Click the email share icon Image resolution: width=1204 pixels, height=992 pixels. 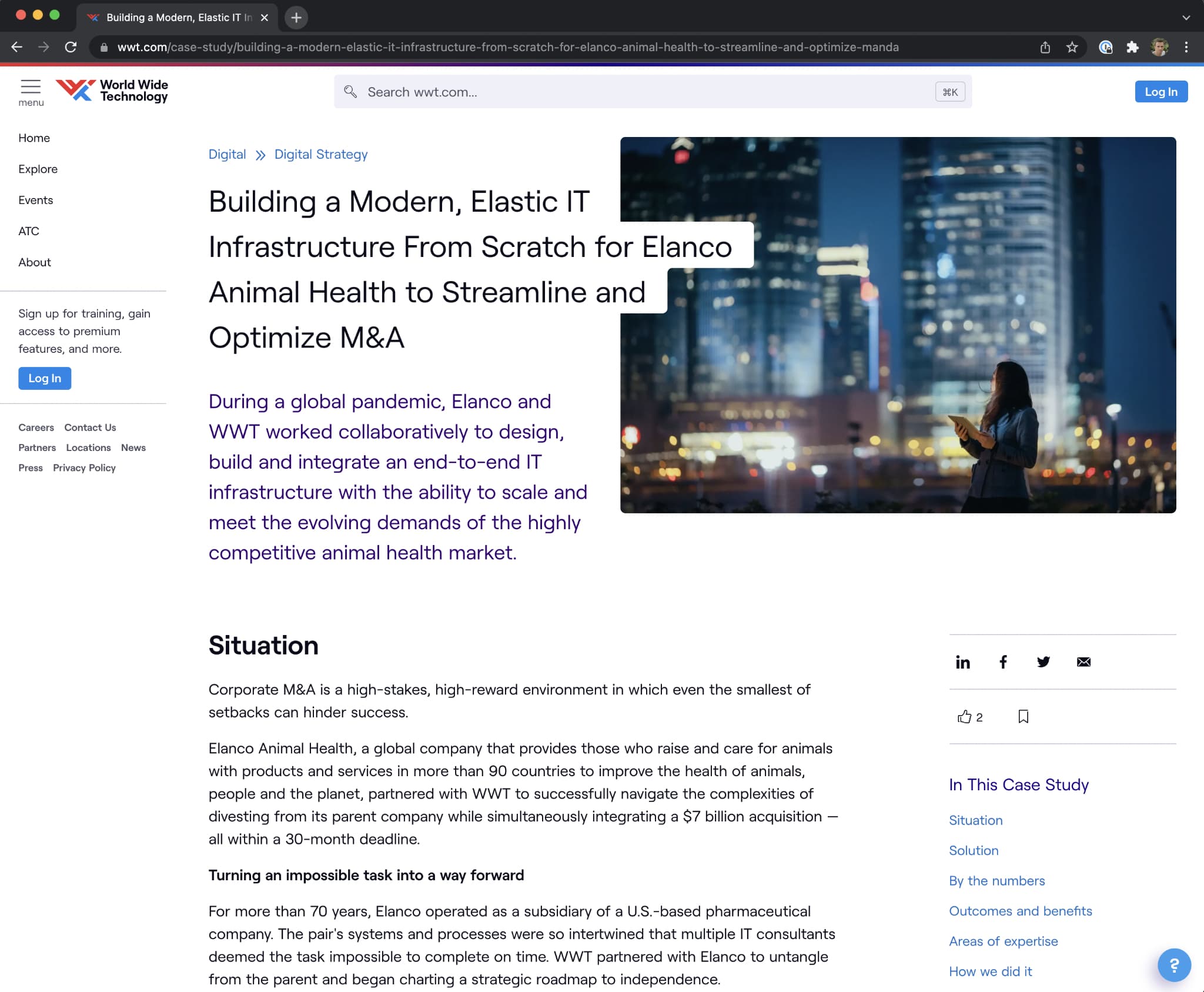tap(1083, 661)
